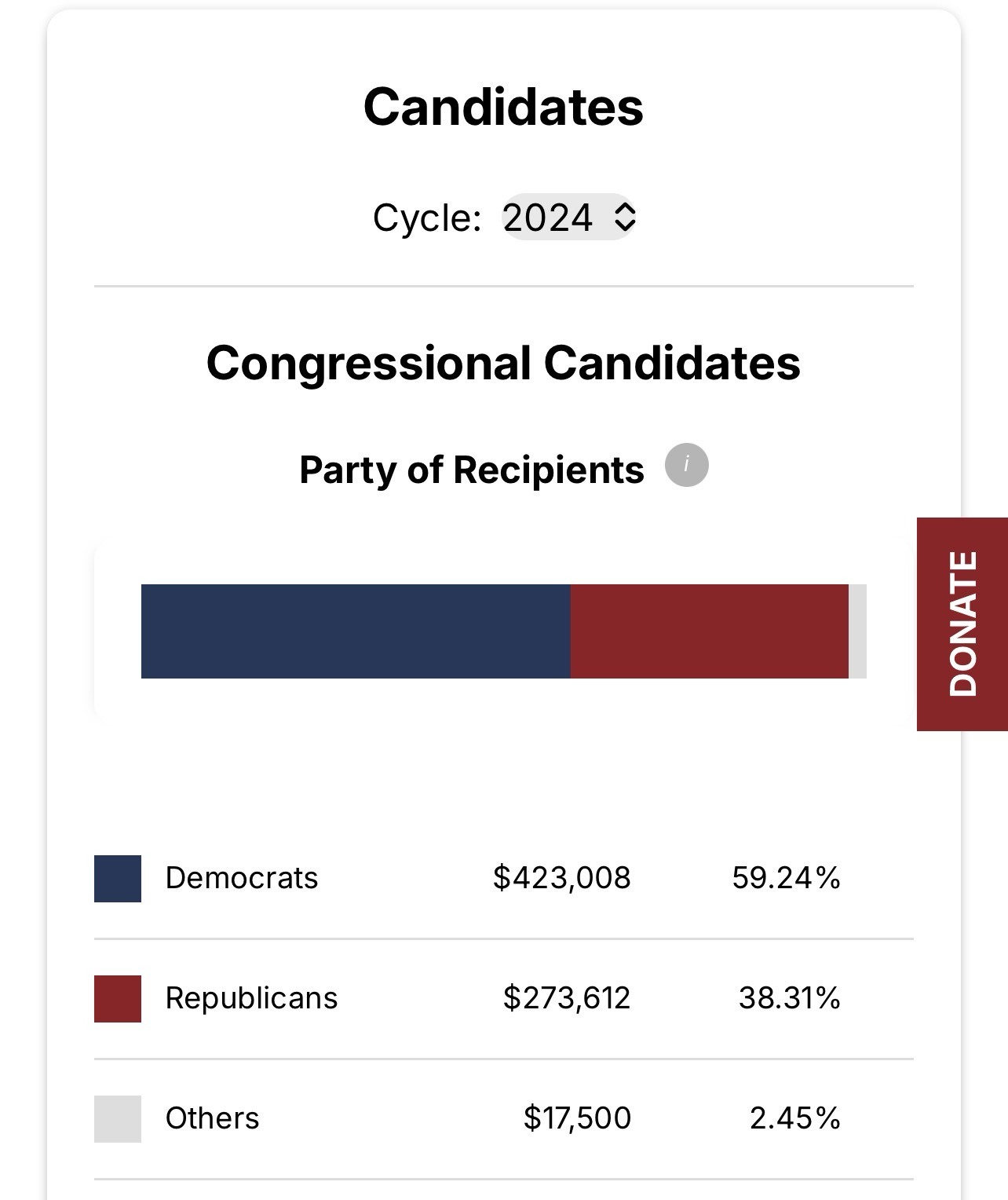Click the 59.24% Democrats percentage
Viewport: 1008px width, 1200px height.
coord(786,878)
